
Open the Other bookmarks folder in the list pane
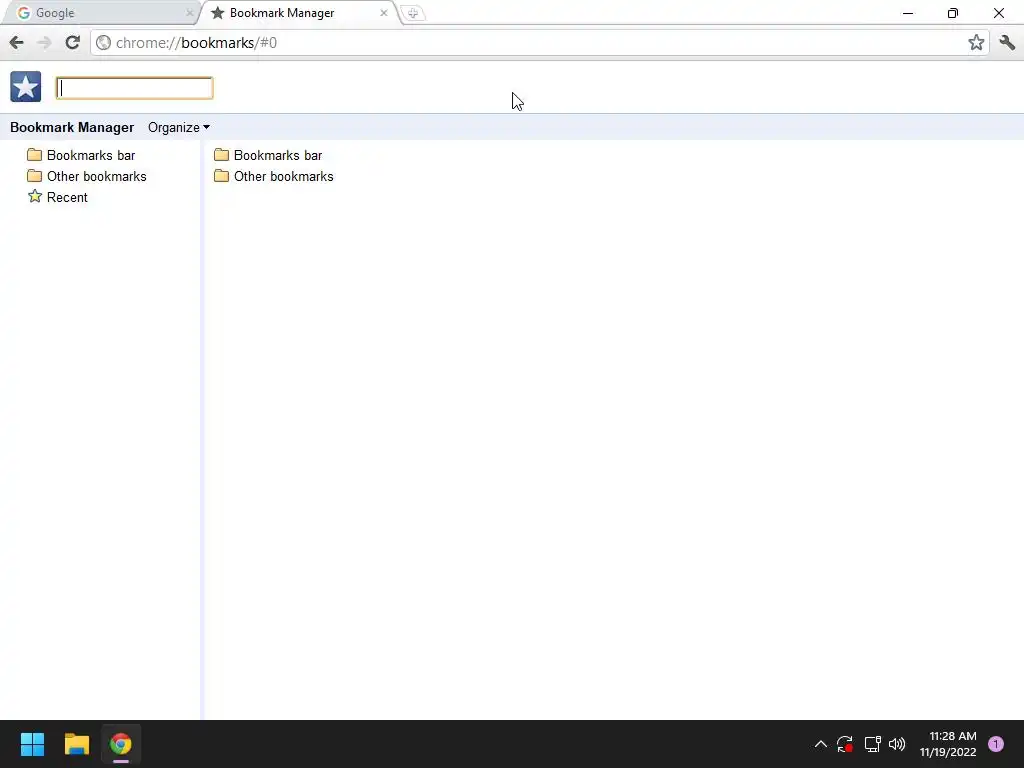point(283,176)
